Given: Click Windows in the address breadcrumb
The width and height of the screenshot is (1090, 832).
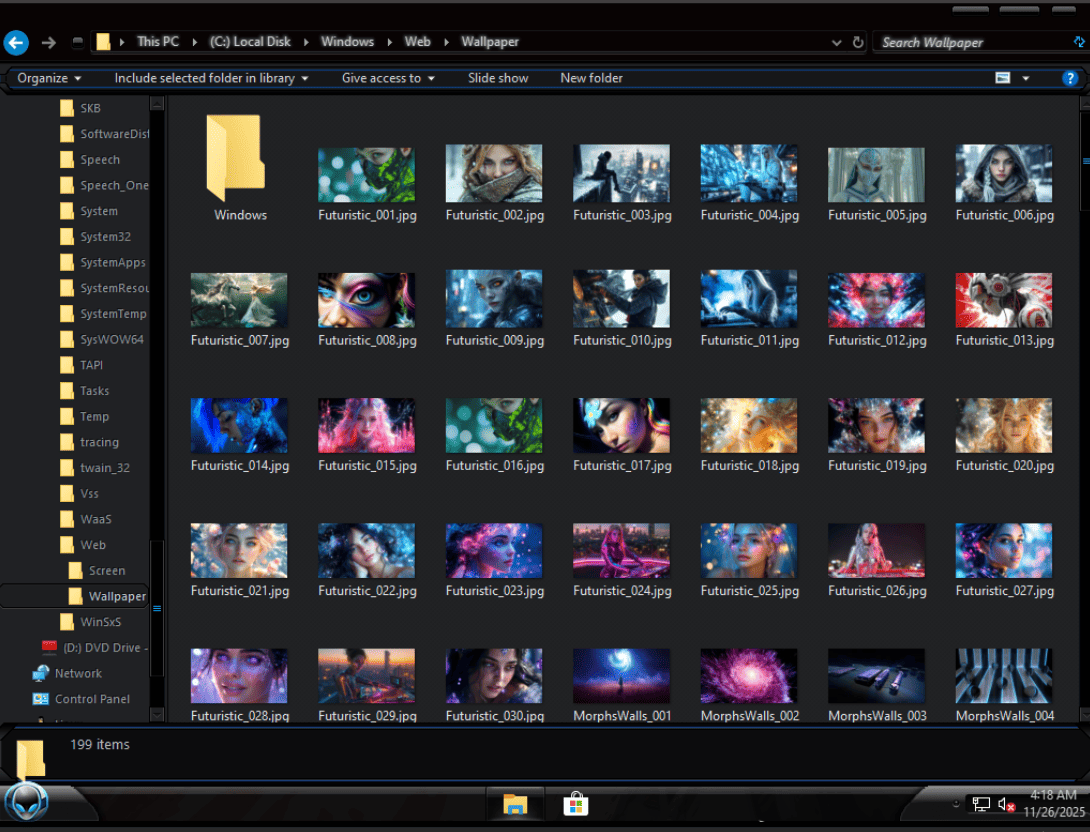Looking at the screenshot, I should [347, 42].
